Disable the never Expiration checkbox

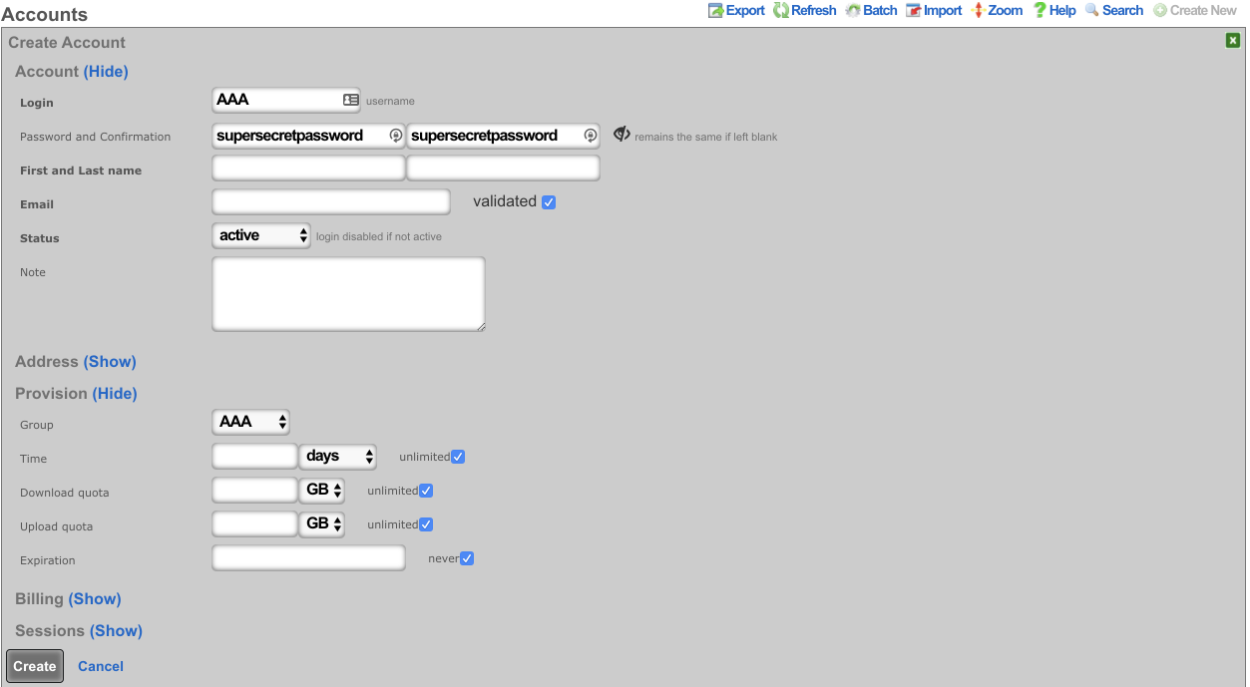pos(466,559)
